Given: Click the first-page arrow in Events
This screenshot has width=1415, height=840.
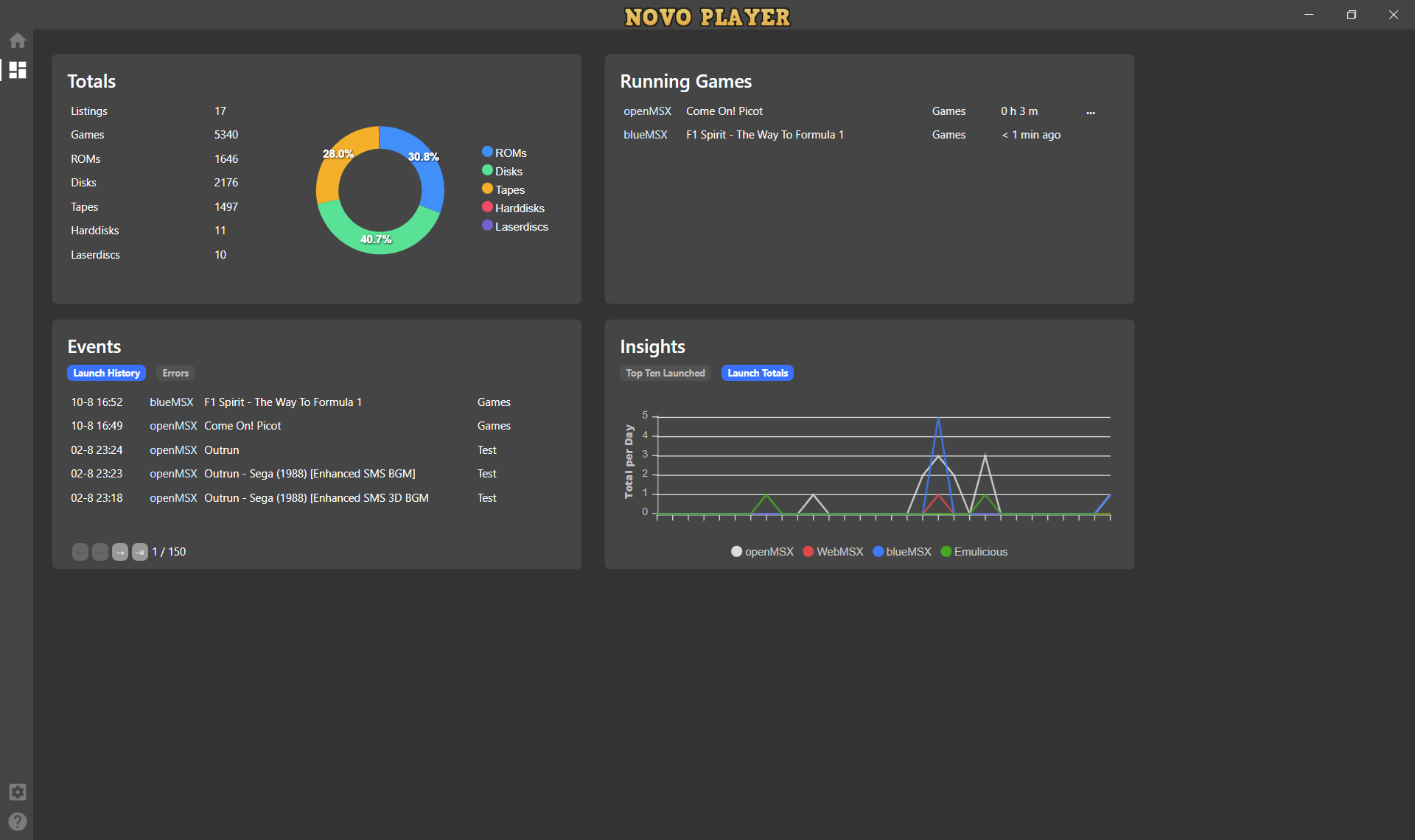Looking at the screenshot, I should [80, 552].
